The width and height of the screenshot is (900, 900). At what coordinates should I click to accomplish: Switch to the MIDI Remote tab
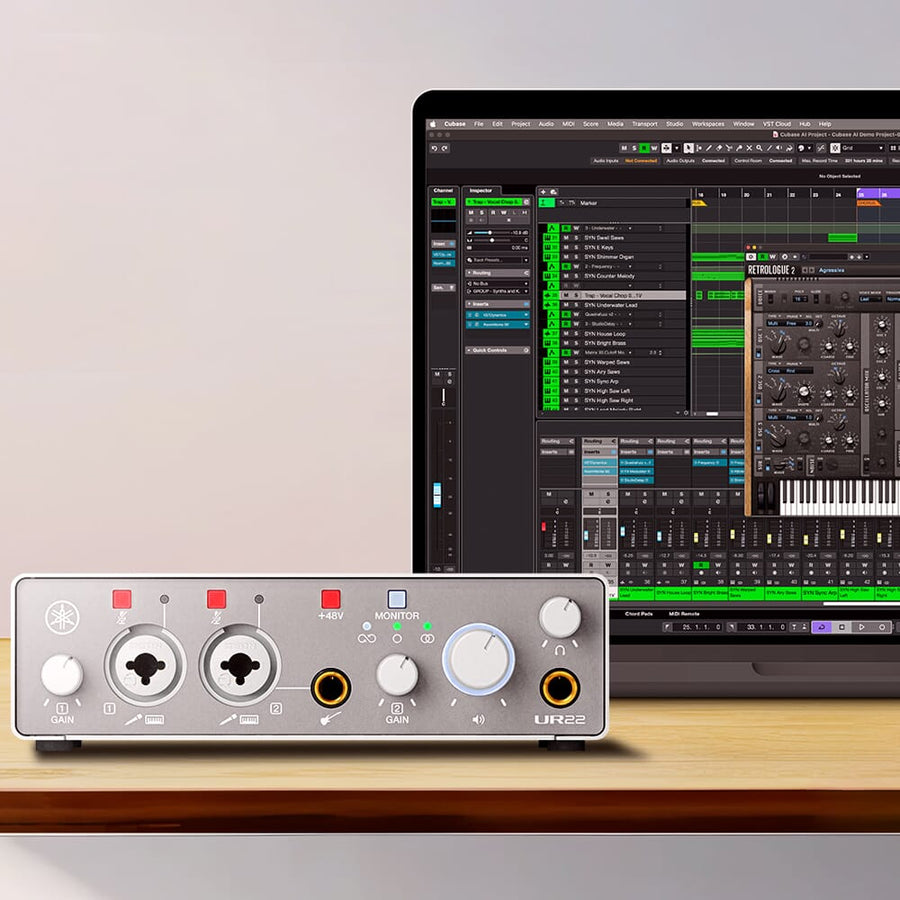click(x=684, y=614)
